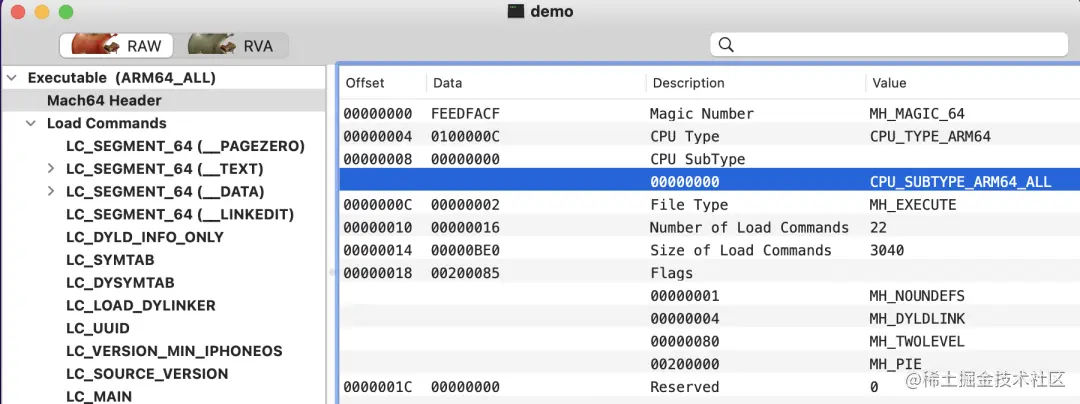Select LC_LOAD_DYLINKER load command
Viewport: 1080px width, 404px height.
[x=140, y=306]
